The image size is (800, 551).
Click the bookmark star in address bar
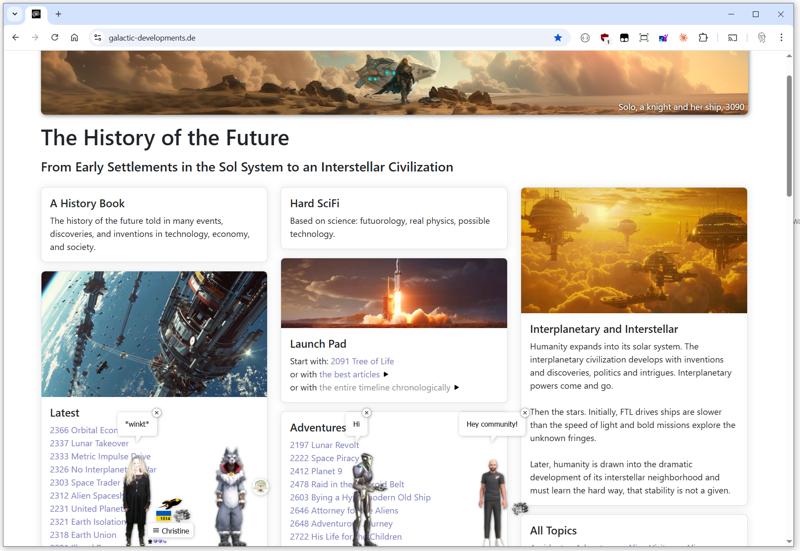(x=558, y=37)
